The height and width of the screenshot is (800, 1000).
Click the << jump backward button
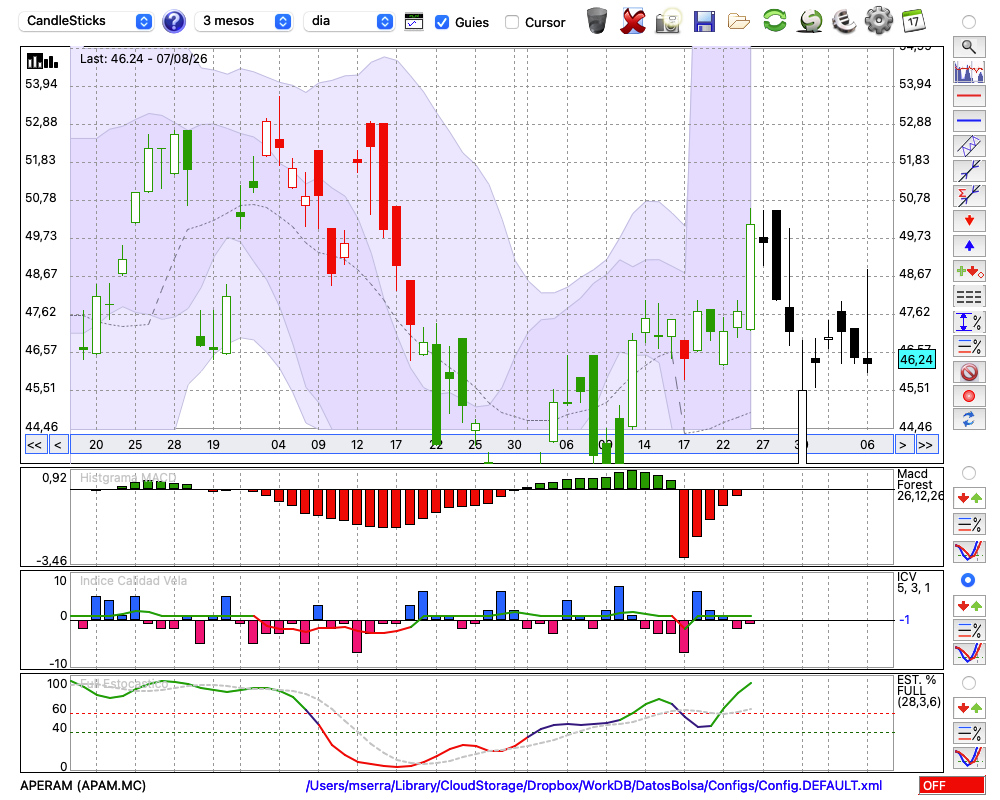click(x=35, y=445)
